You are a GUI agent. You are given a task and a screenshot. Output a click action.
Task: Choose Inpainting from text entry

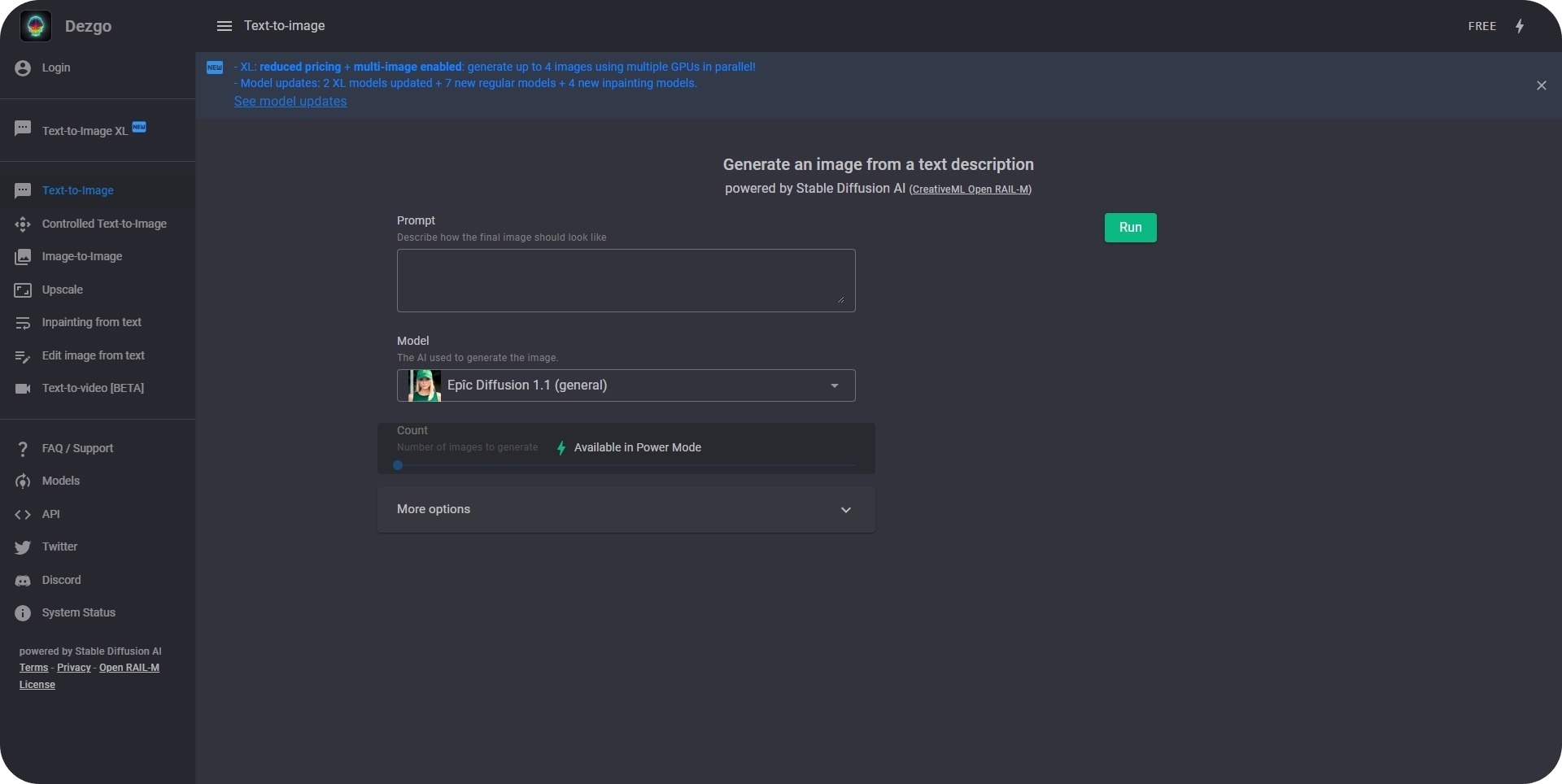(97, 323)
